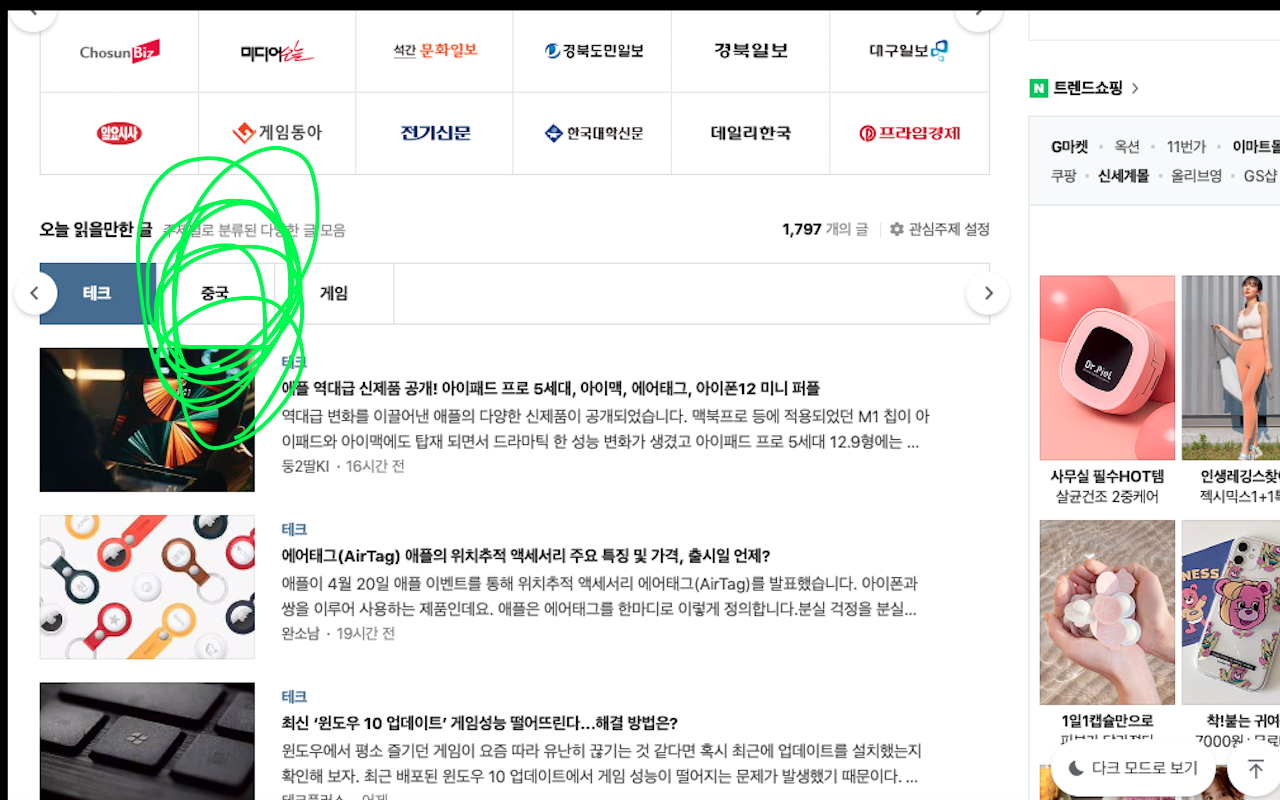This screenshot has width=1280, height=800.
Task: Select the 중국 topic tab
Action: (x=215, y=294)
